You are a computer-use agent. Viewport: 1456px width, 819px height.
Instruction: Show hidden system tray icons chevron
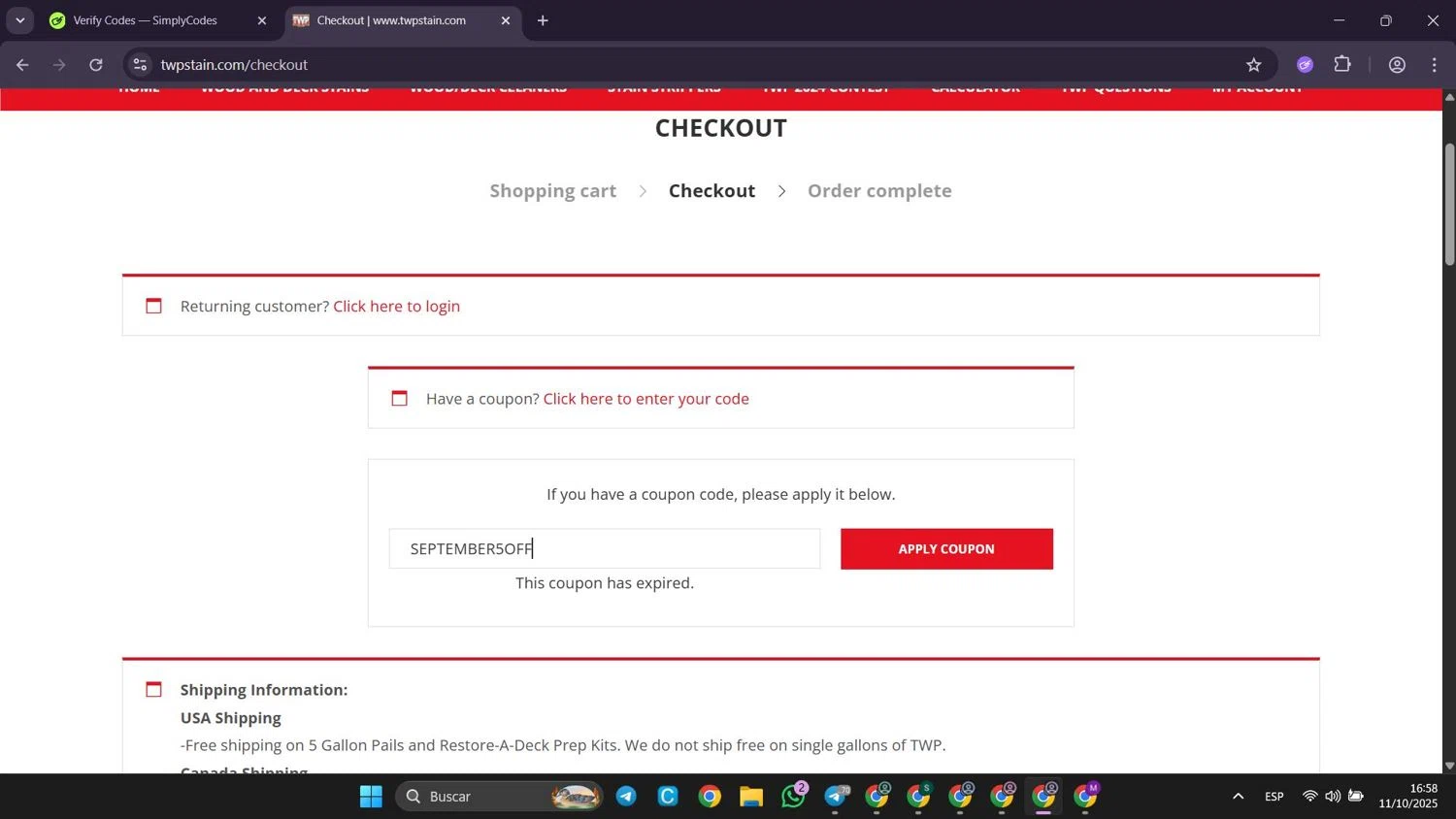(1238, 797)
